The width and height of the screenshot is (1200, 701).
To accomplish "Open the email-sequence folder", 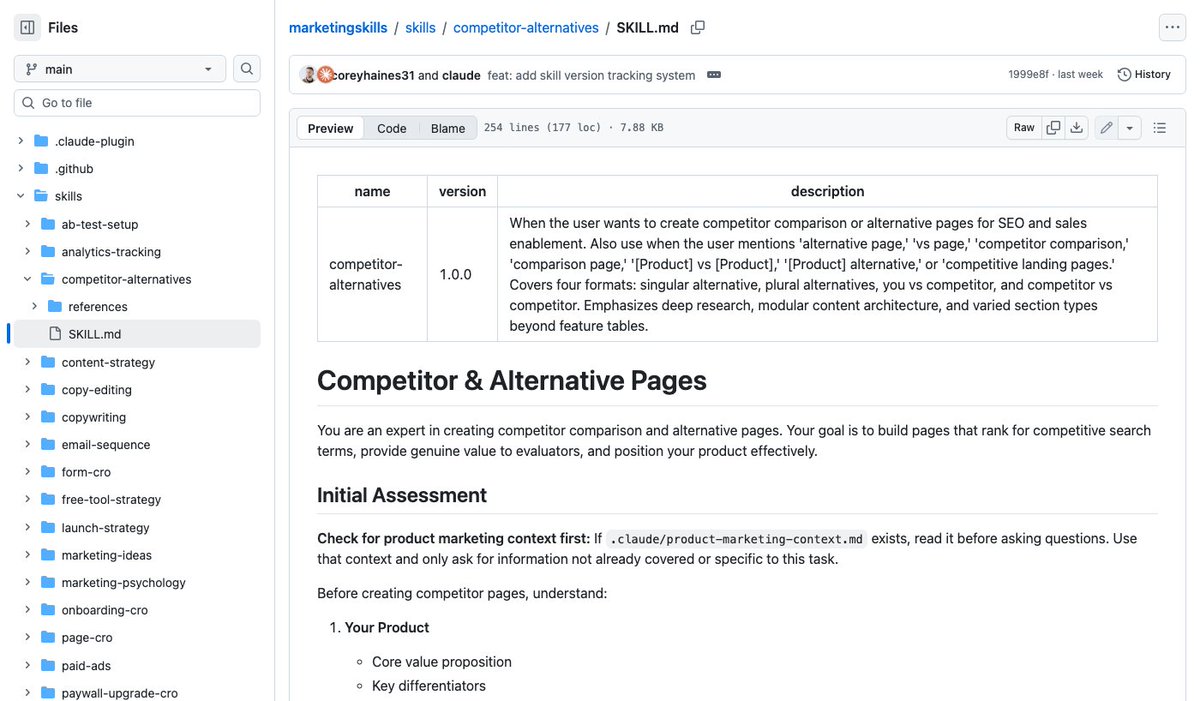I will coord(106,445).
